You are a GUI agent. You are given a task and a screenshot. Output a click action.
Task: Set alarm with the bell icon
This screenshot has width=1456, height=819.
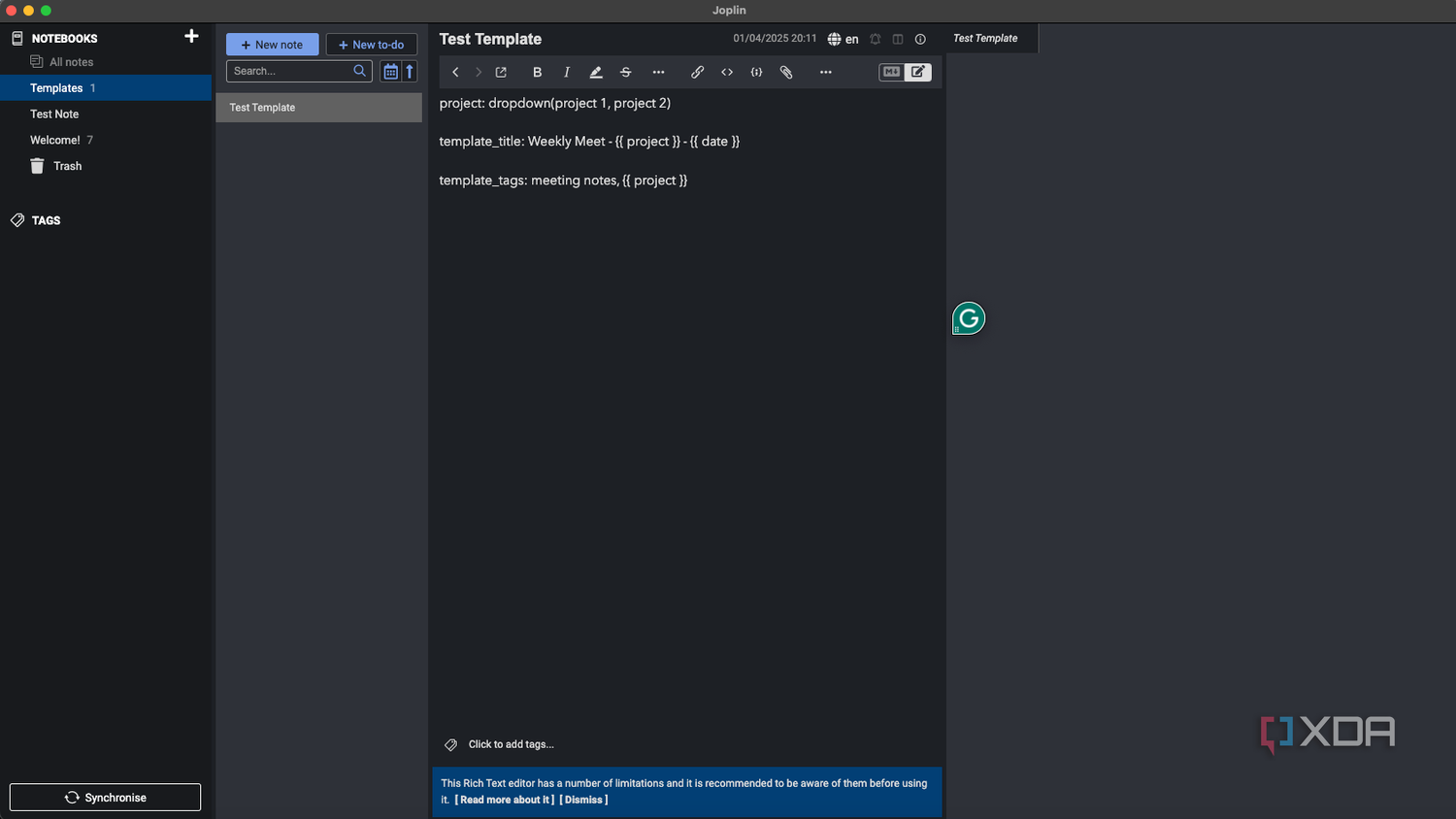(876, 40)
